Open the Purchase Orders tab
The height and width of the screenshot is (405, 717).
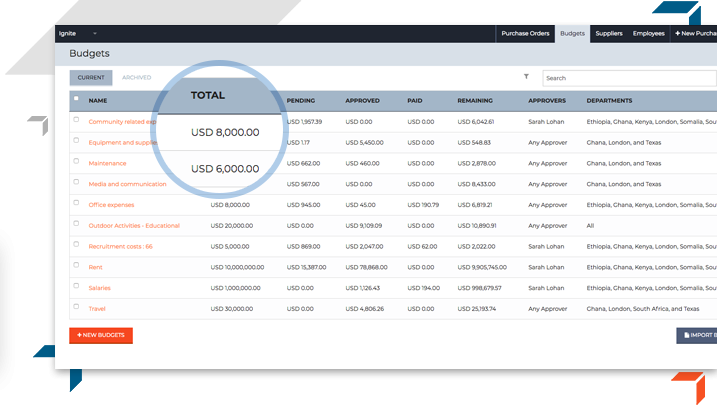coord(525,33)
